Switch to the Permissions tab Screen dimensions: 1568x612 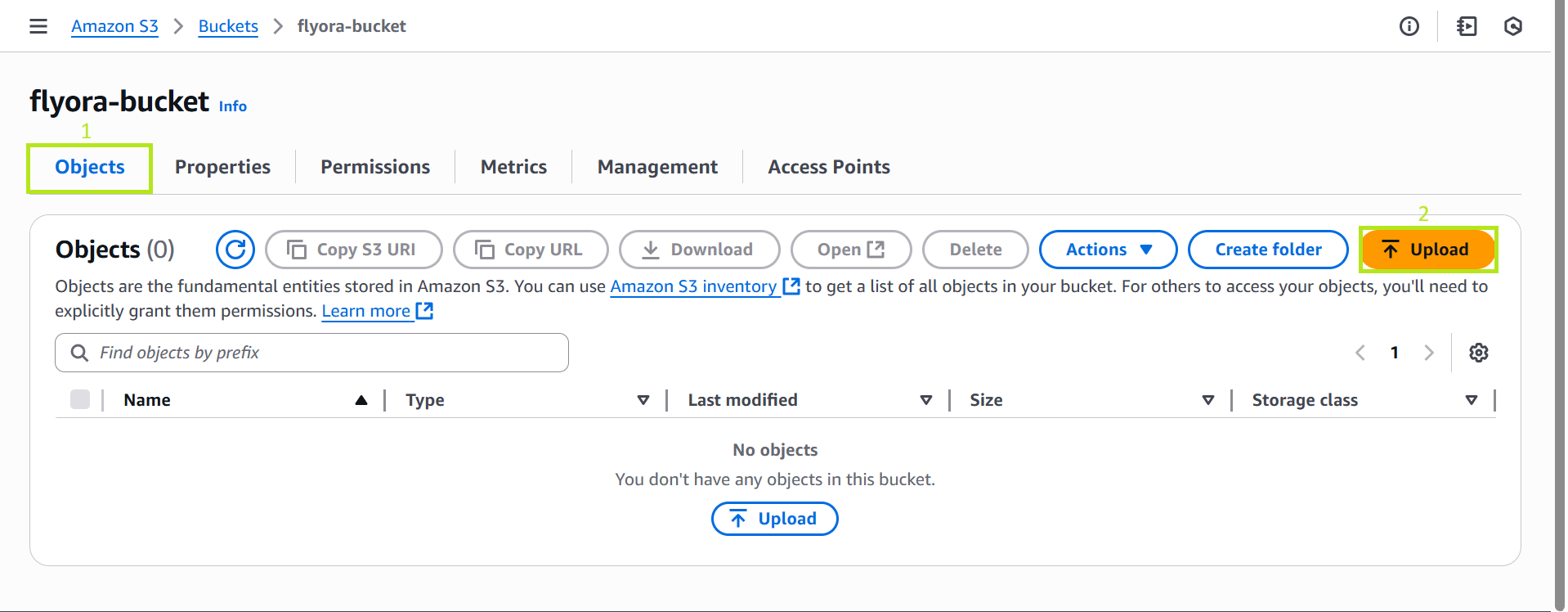[x=375, y=167]
